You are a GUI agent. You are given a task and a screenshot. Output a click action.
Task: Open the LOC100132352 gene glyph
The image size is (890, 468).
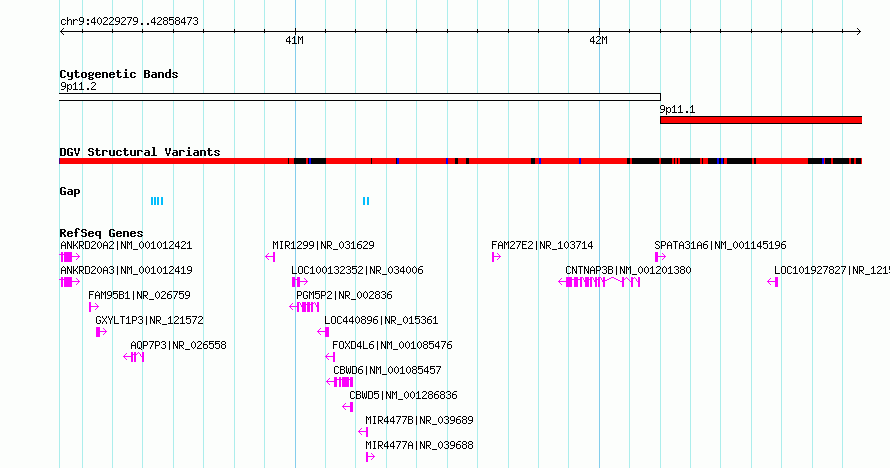click(300, 282)
